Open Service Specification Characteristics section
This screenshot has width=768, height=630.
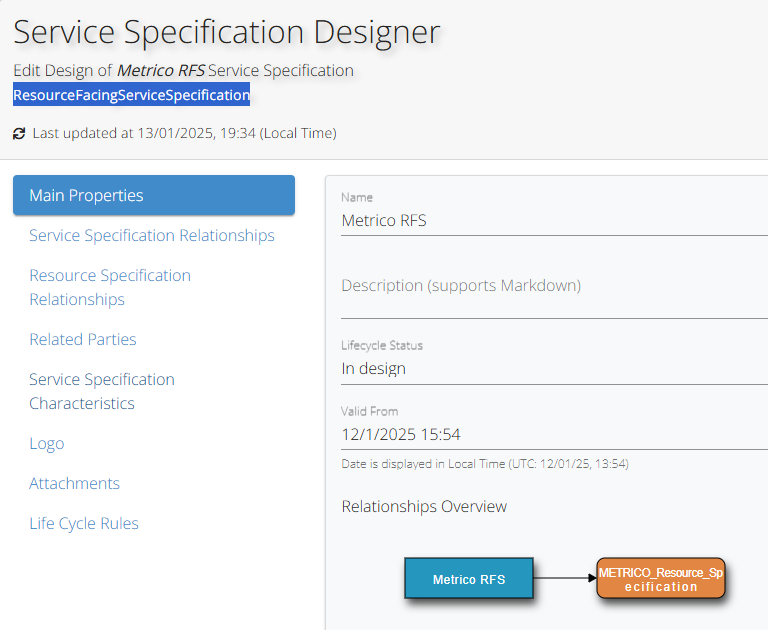click(x=102, y=391)
